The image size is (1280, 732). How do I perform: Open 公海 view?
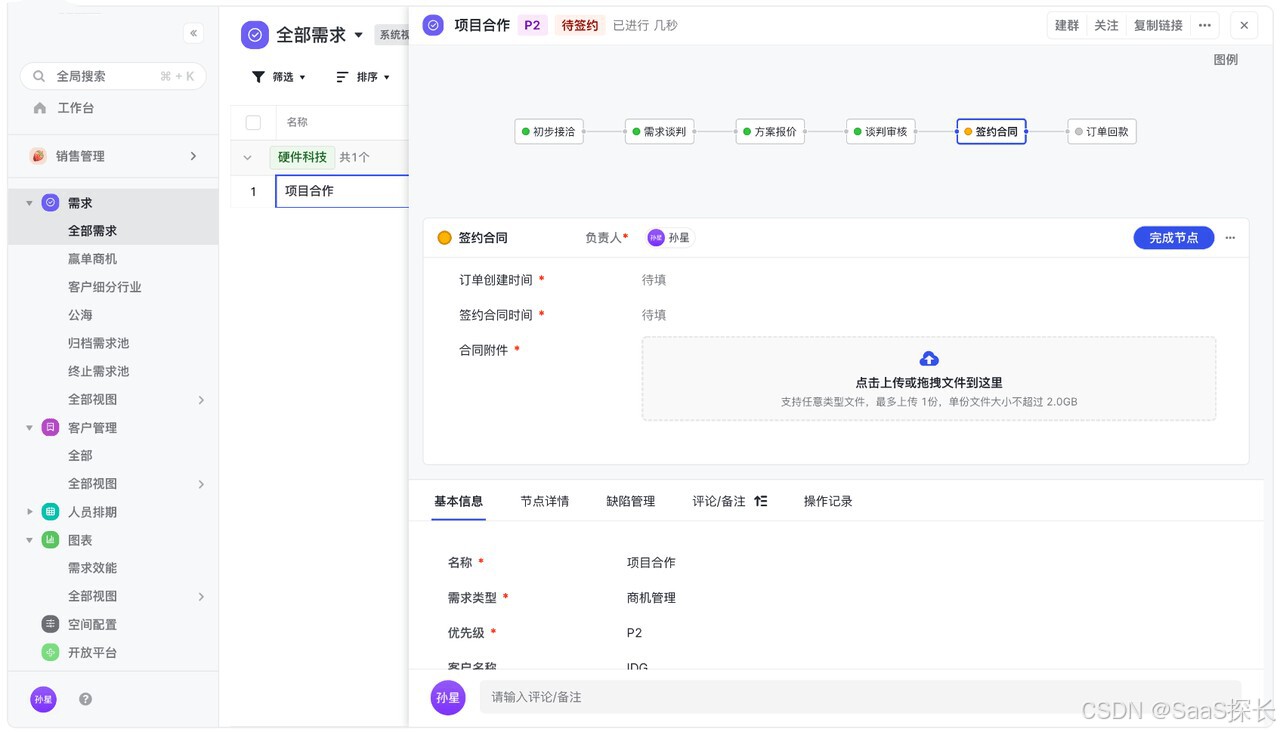tap(80, 315)
